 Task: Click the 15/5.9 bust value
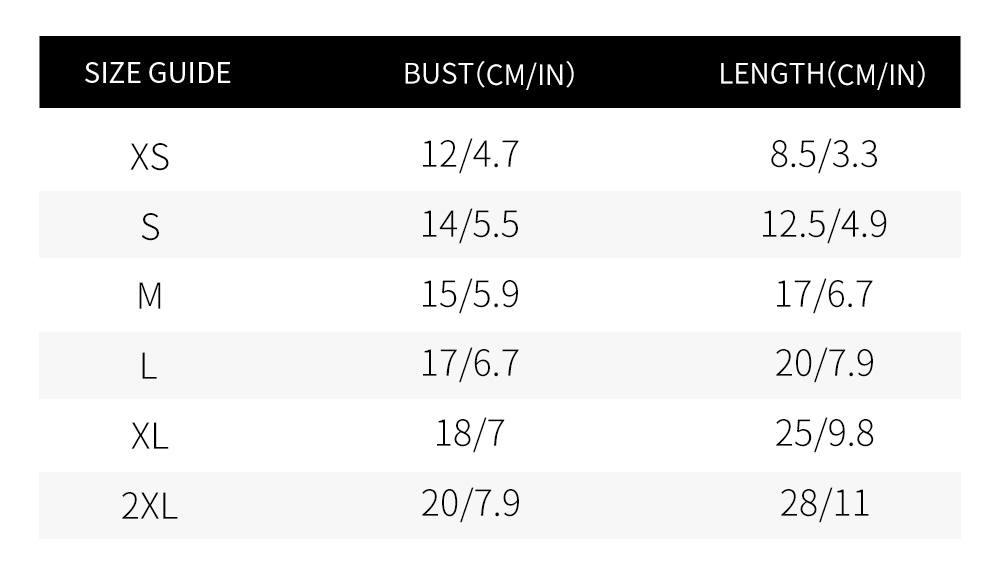[x=470, y=294]
